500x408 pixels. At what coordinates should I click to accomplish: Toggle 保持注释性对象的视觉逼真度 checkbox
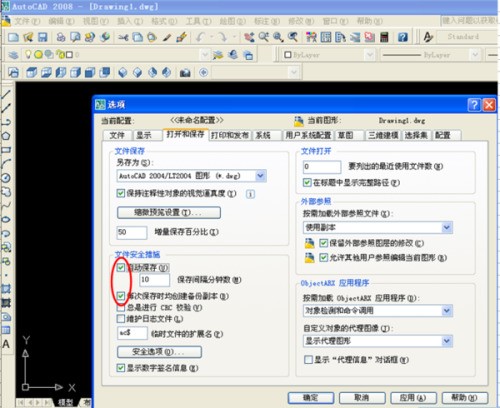point(121,193)
